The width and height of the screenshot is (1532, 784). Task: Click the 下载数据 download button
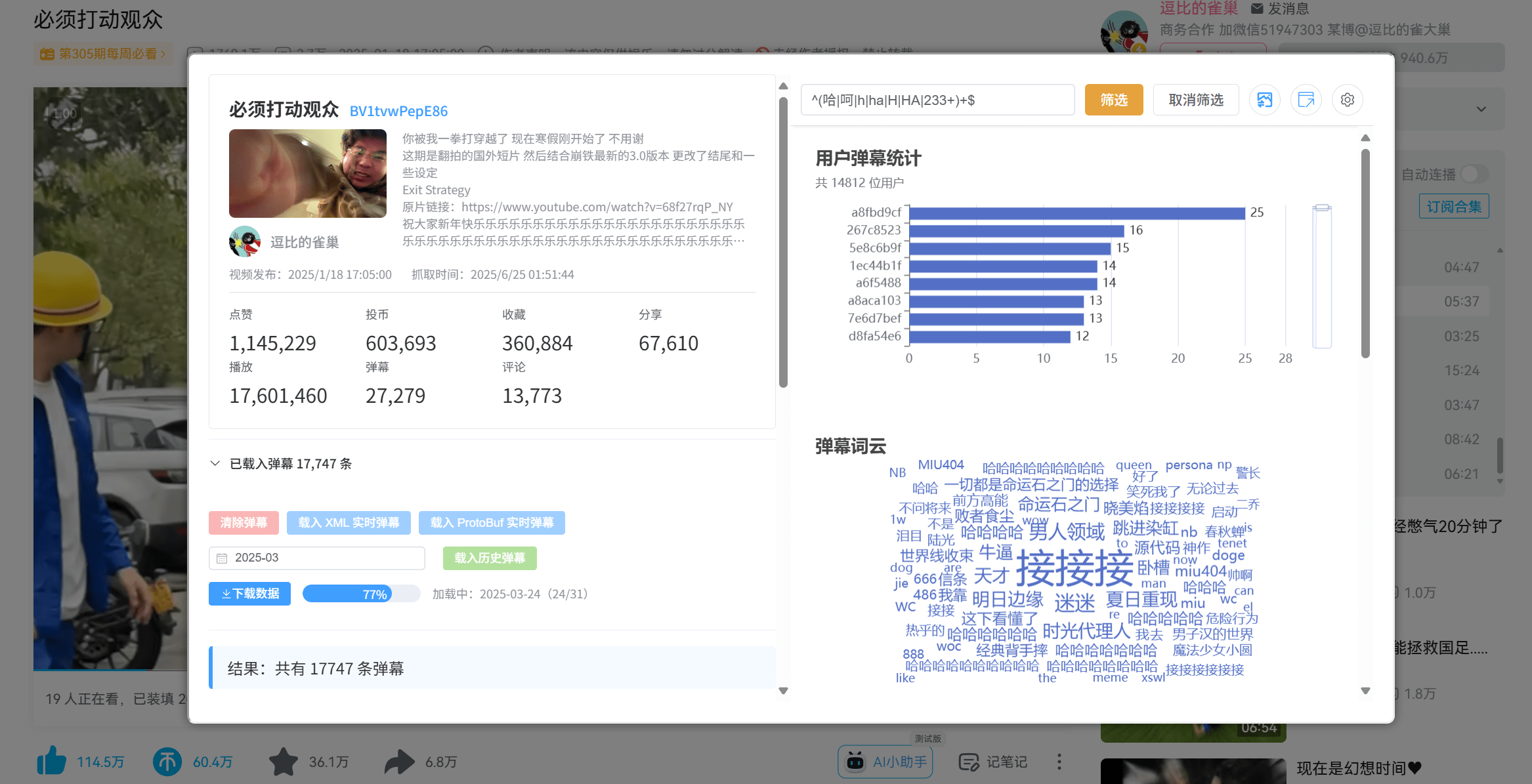pos(249,594)
